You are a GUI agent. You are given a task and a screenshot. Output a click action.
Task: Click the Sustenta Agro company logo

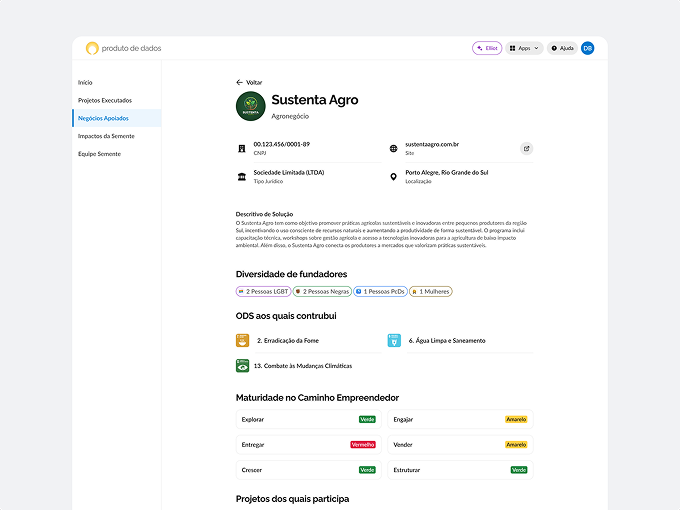pyautogui.click(x=250, y=106)
